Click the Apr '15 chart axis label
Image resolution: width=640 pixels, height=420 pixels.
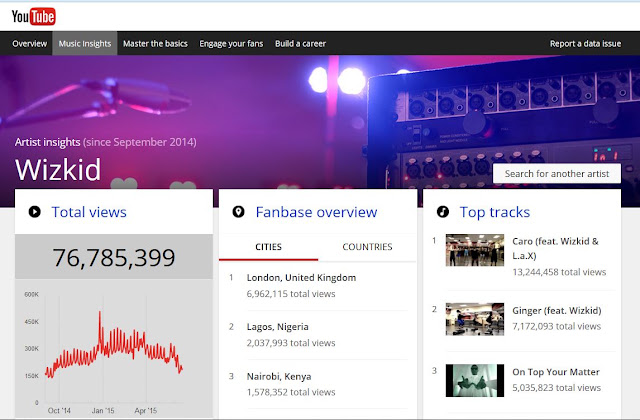pos(146,411)
